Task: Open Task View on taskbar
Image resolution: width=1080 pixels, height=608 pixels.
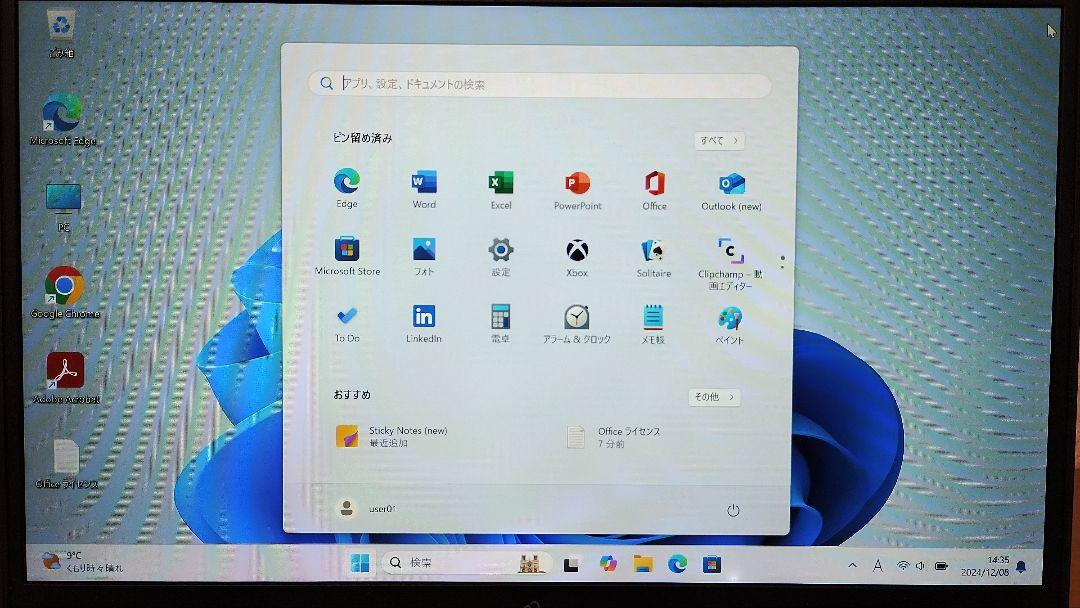Action: 571,564
